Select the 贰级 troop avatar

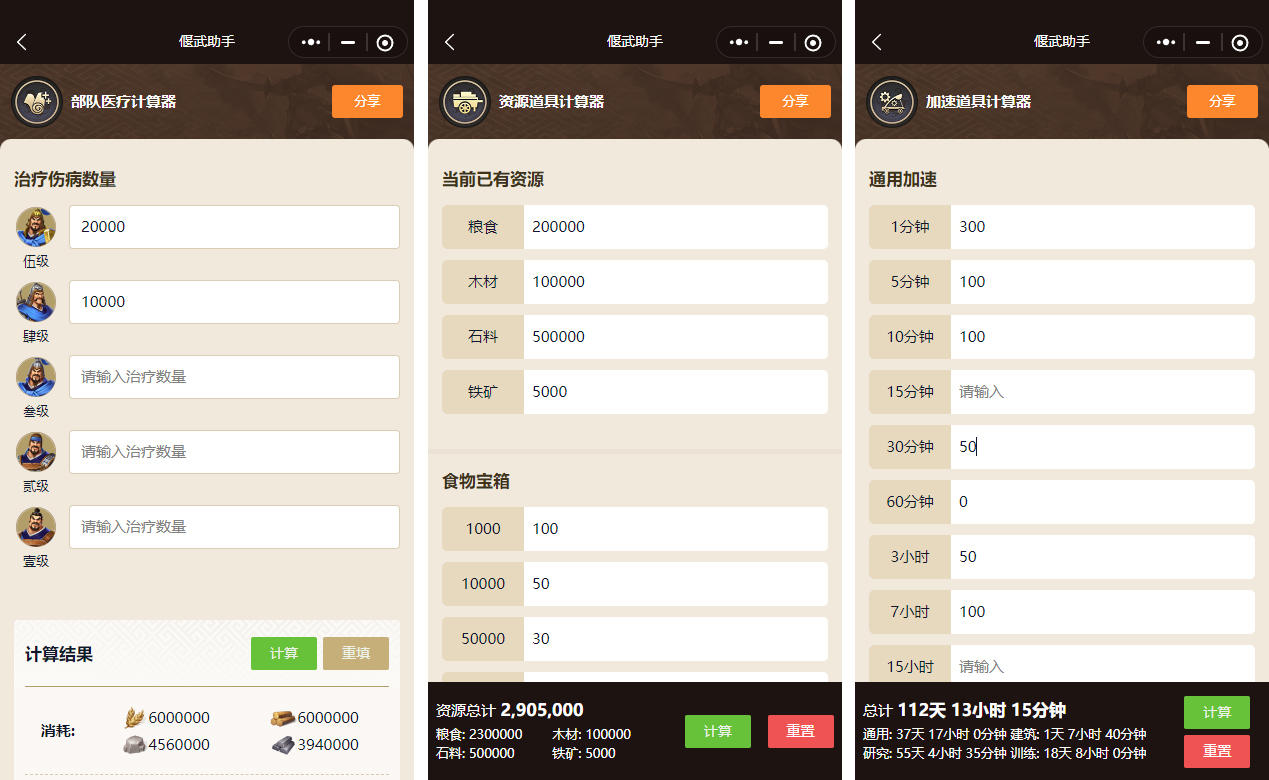pyautogui.click(x=36, y=452)
